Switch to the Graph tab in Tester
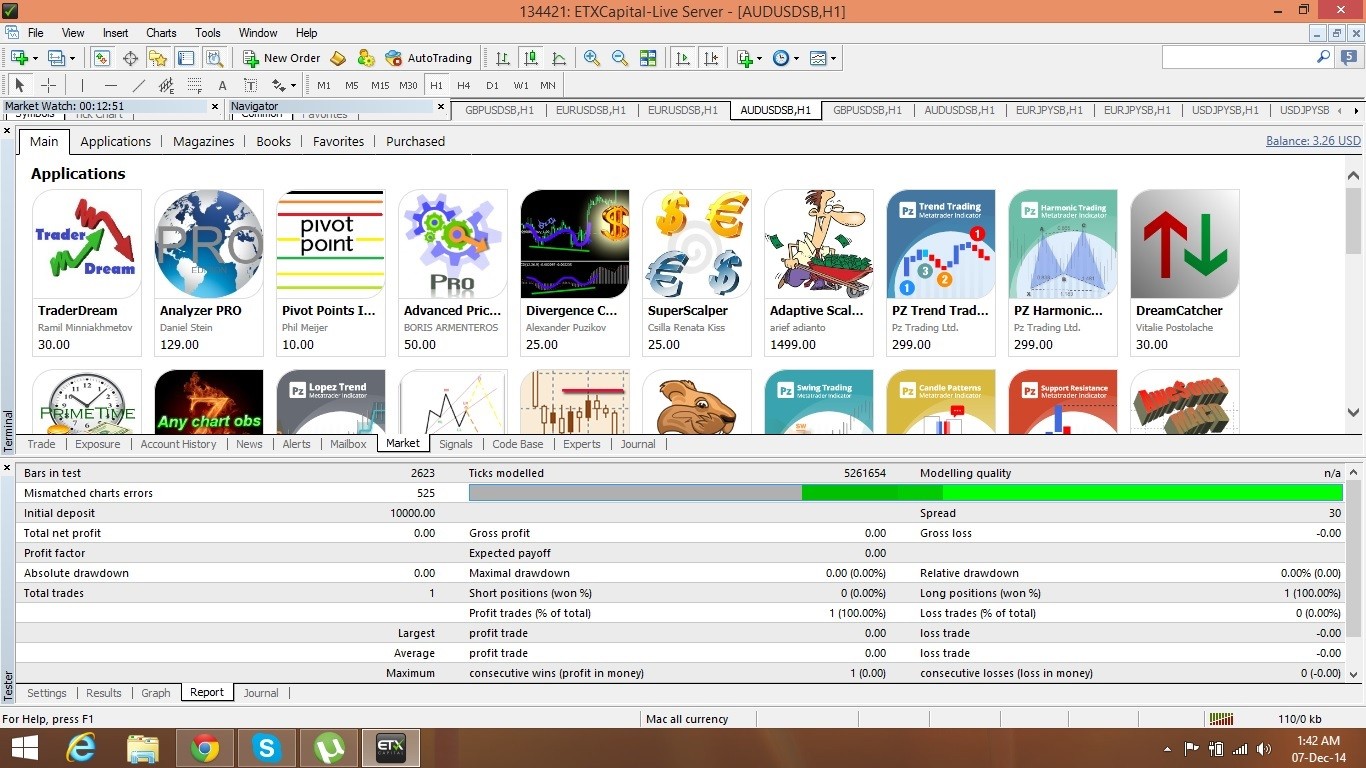This screenshot has height=768, width=1366. [x=156, y=693]
